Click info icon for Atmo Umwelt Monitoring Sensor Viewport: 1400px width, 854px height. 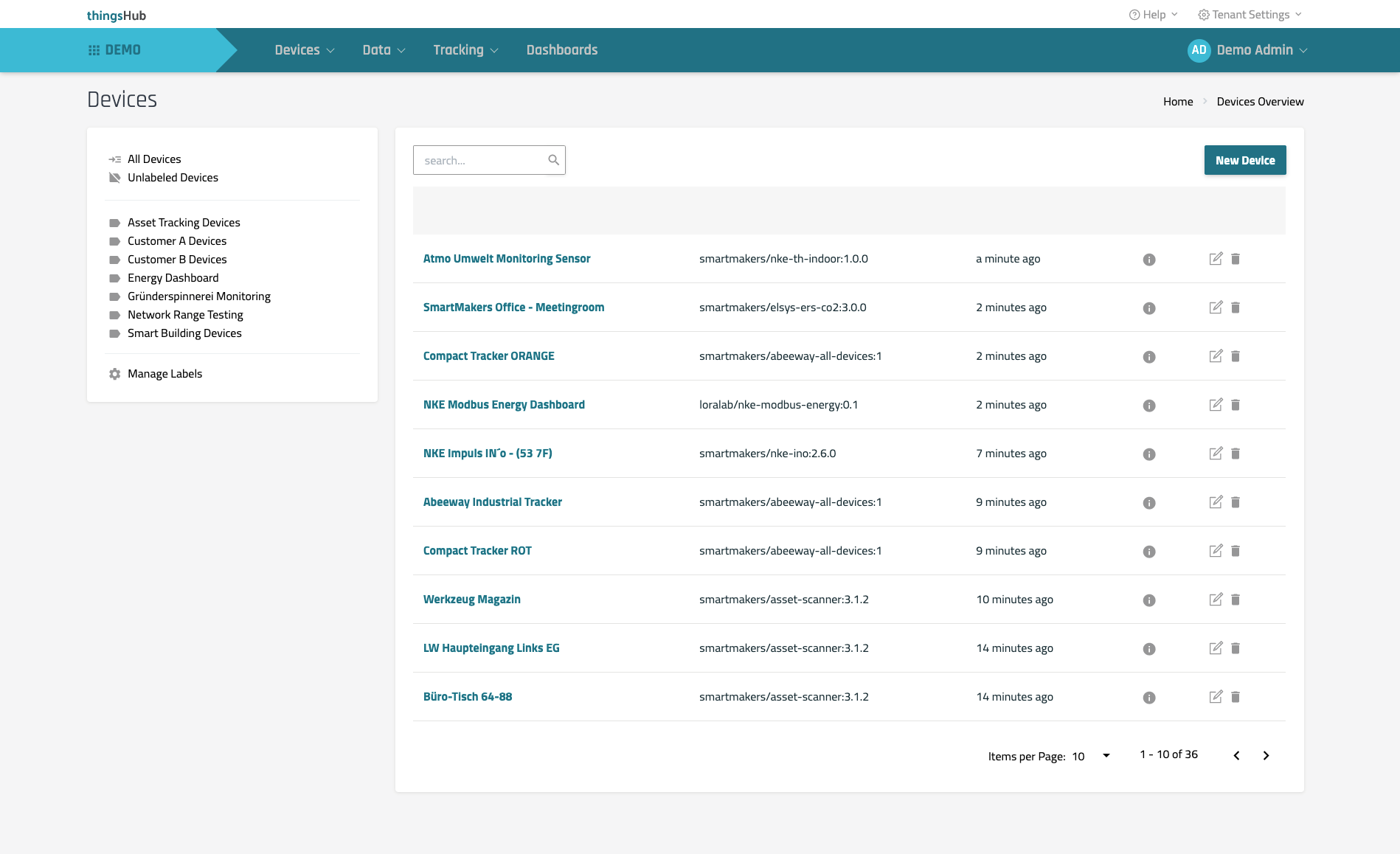click(x=1148, y=260)
